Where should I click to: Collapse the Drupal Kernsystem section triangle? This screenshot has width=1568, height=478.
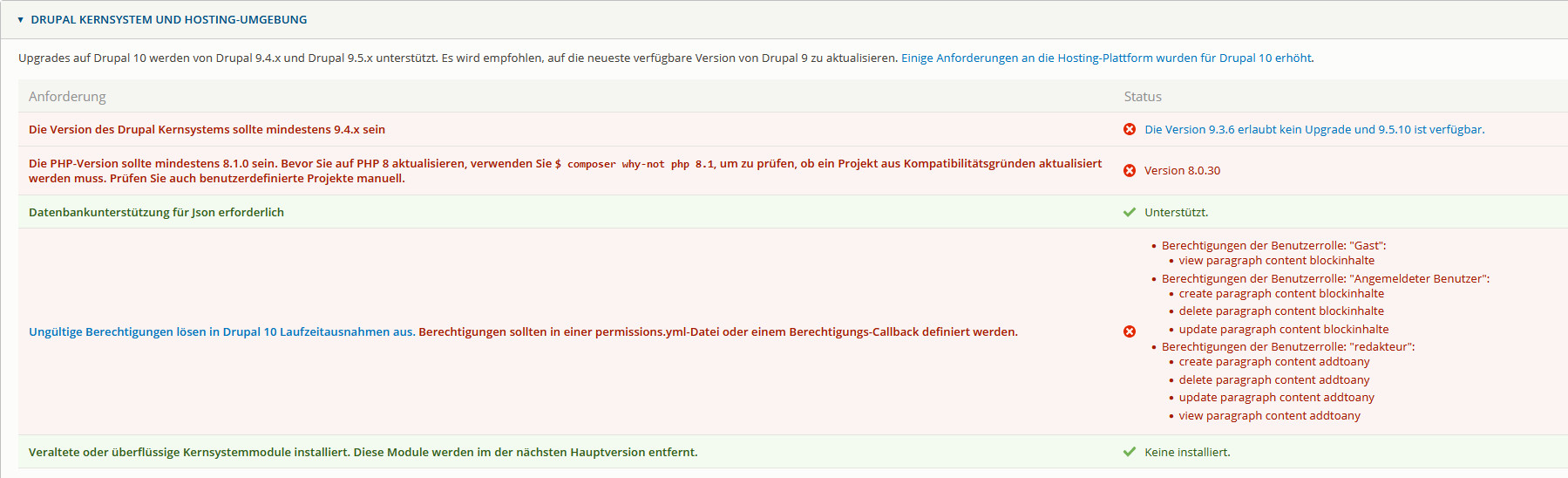click(x=20, y=19)
